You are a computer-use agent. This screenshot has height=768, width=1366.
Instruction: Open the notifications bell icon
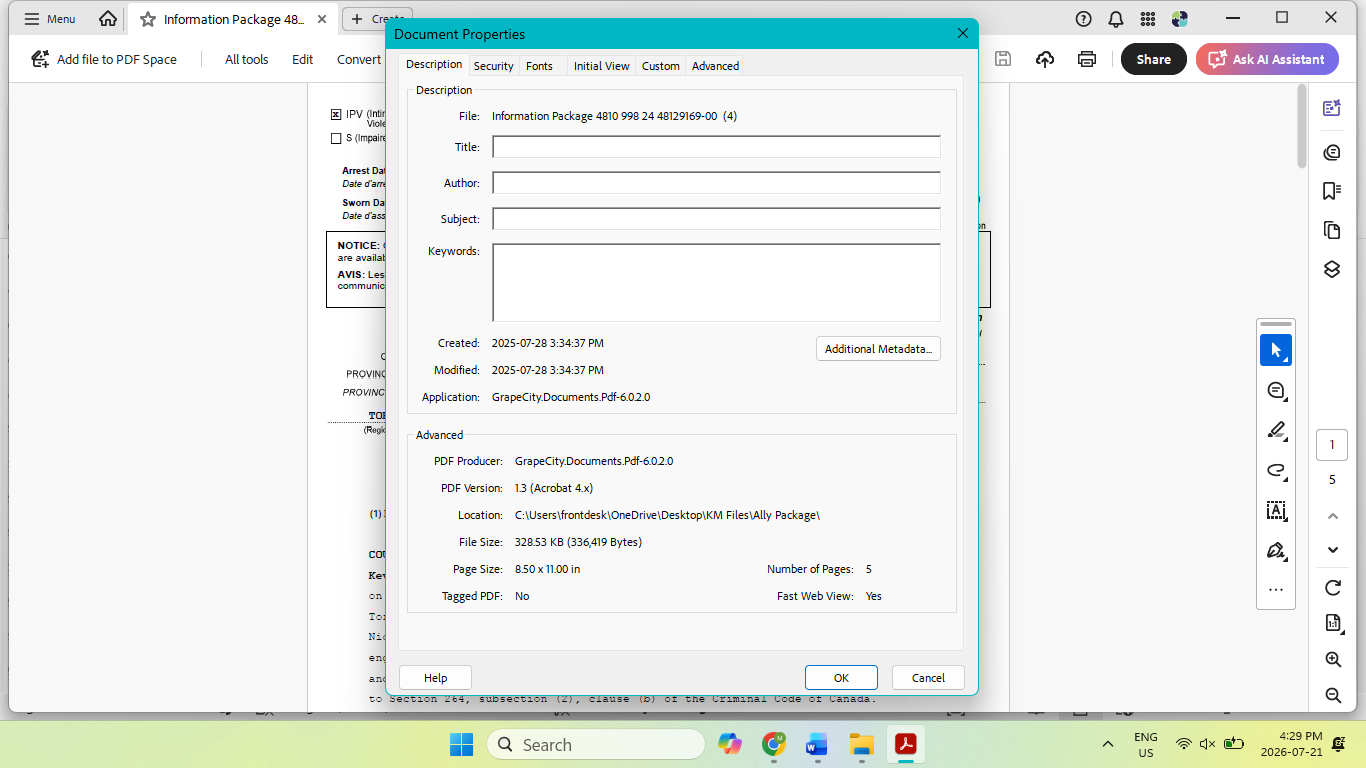tap(1116, 19)
